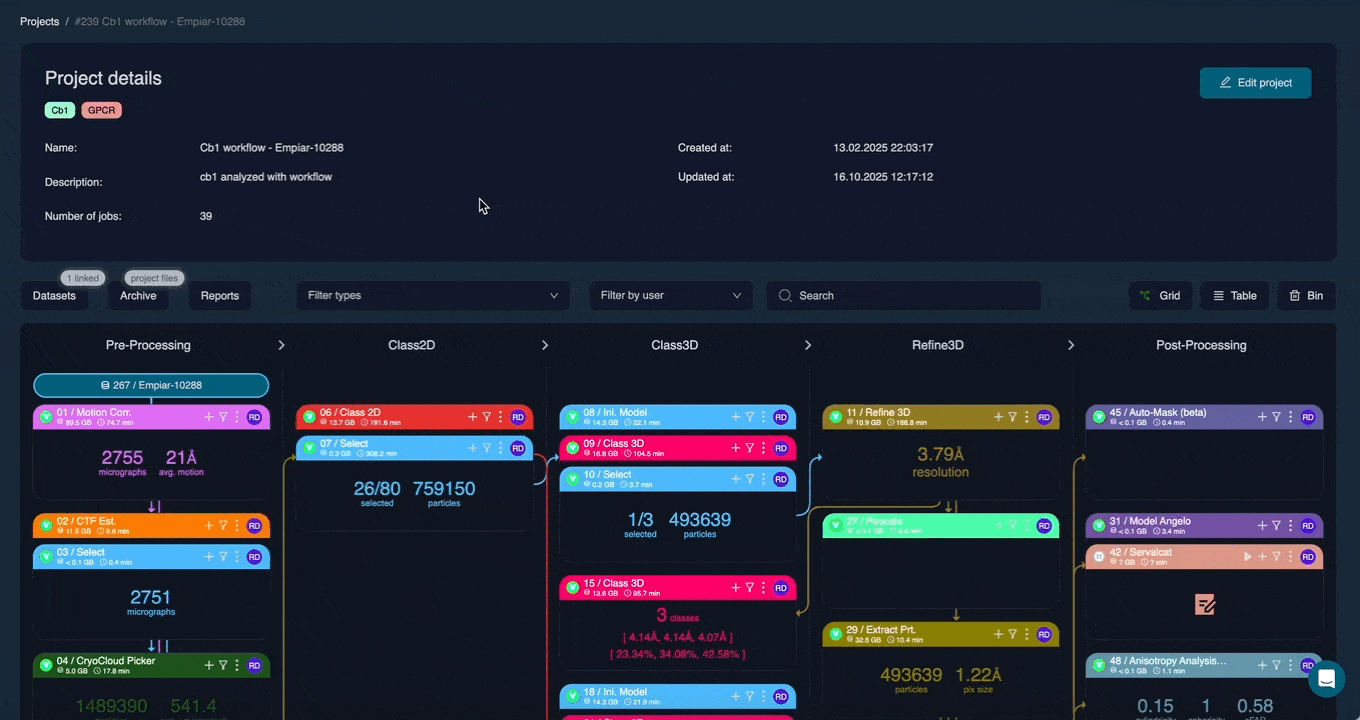The height and width of the screenshot is (720, 1360).
Task: Open the chat support bubble icon
Action: (x=1326, y=679)
